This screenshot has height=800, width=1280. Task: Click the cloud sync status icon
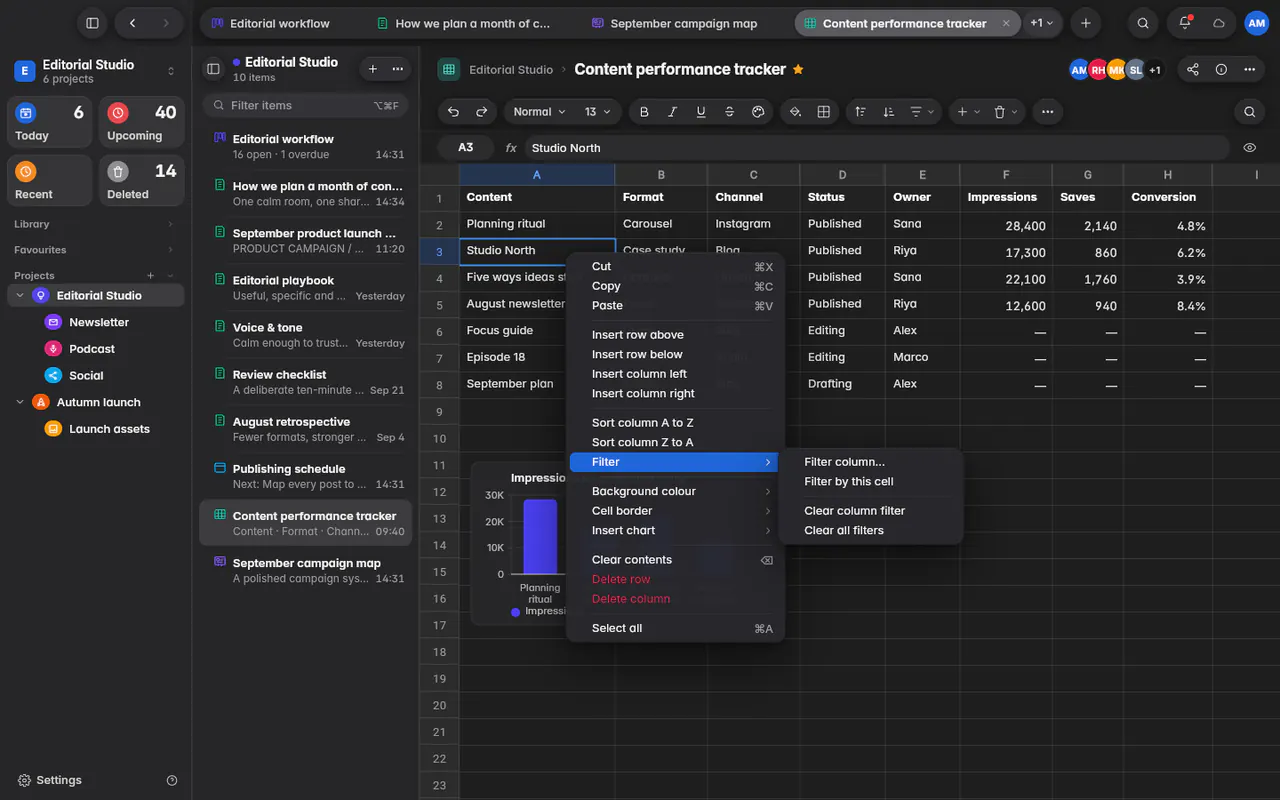click(x=1218, y=23)
